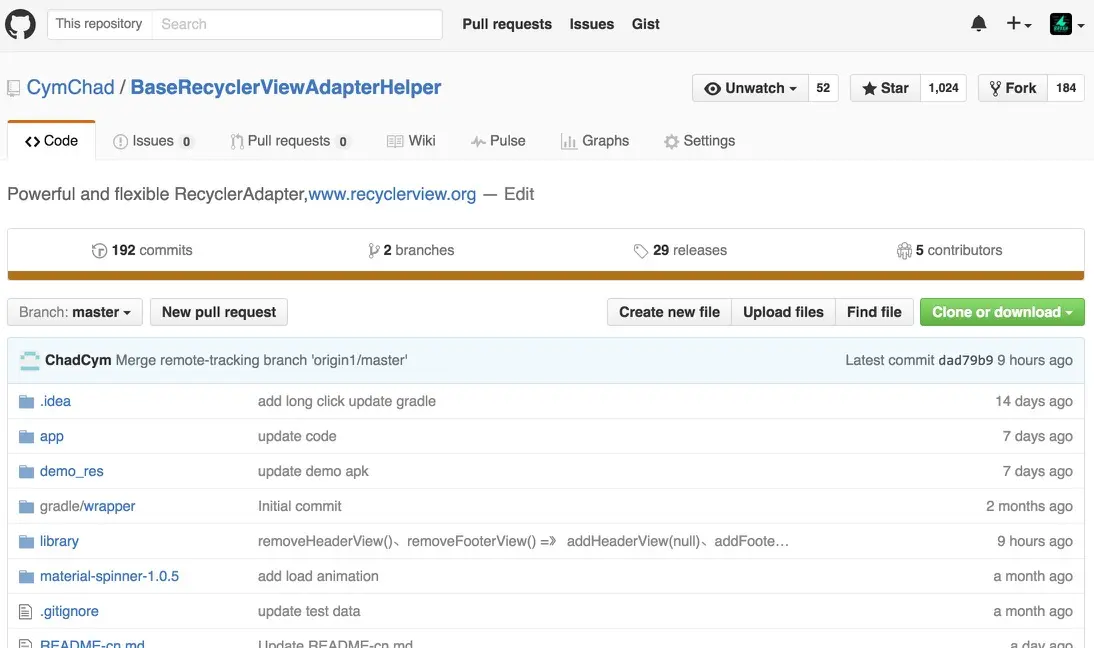
Task: Open the plus create-new menu
Action: pyautogui.click(x=1018, y=24)
